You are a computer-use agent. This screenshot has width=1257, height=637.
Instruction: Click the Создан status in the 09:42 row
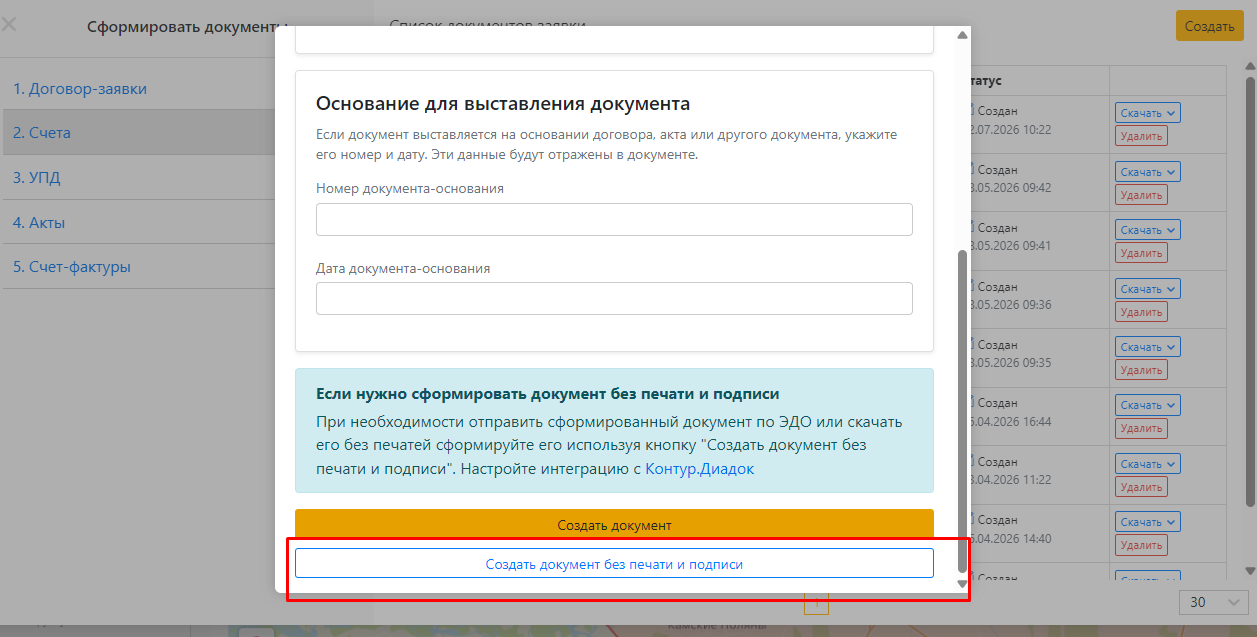click(x=997, y=171)
